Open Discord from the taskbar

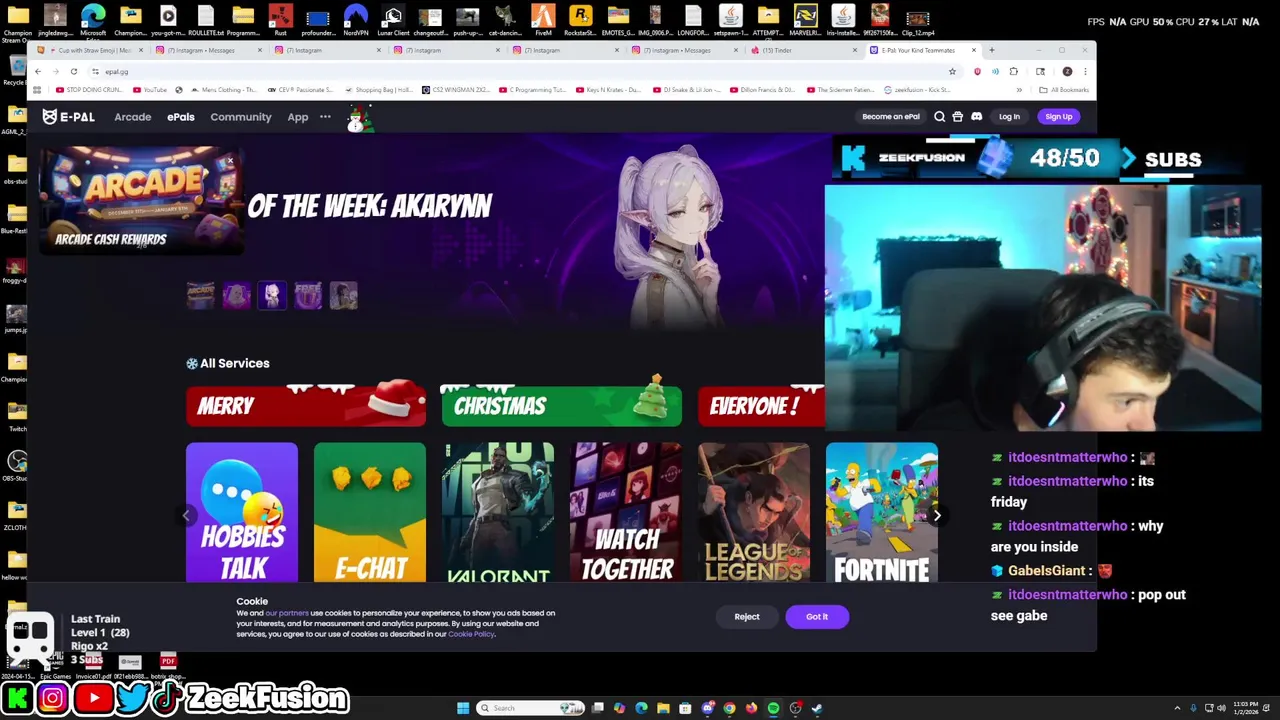[x=707, y=708]
